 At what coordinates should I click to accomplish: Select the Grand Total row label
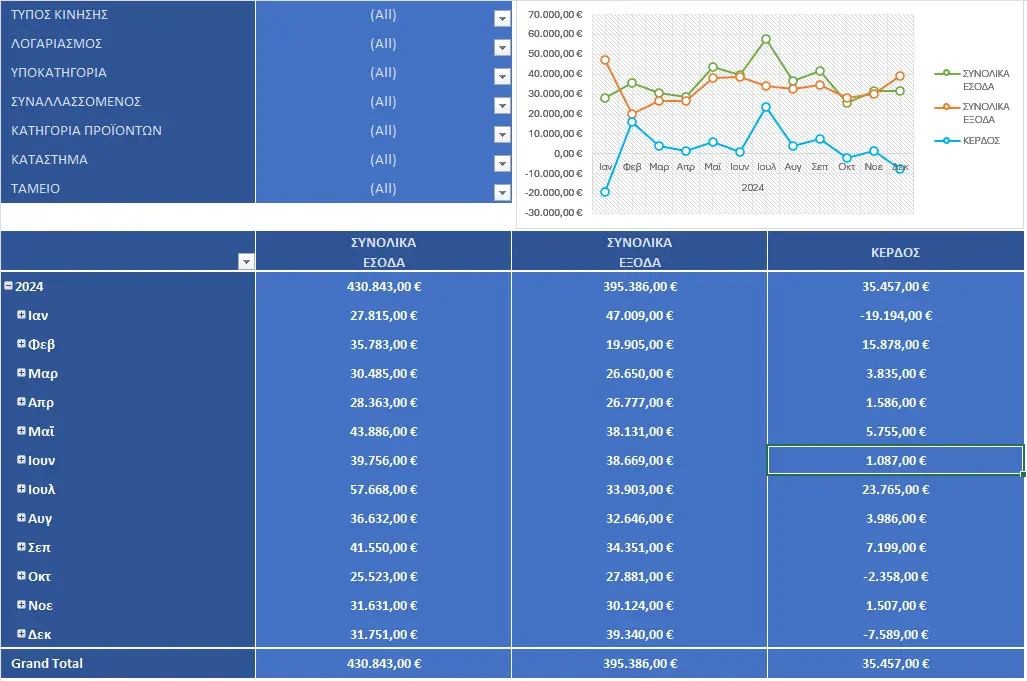pyautogui.click(x=47, y=663)
